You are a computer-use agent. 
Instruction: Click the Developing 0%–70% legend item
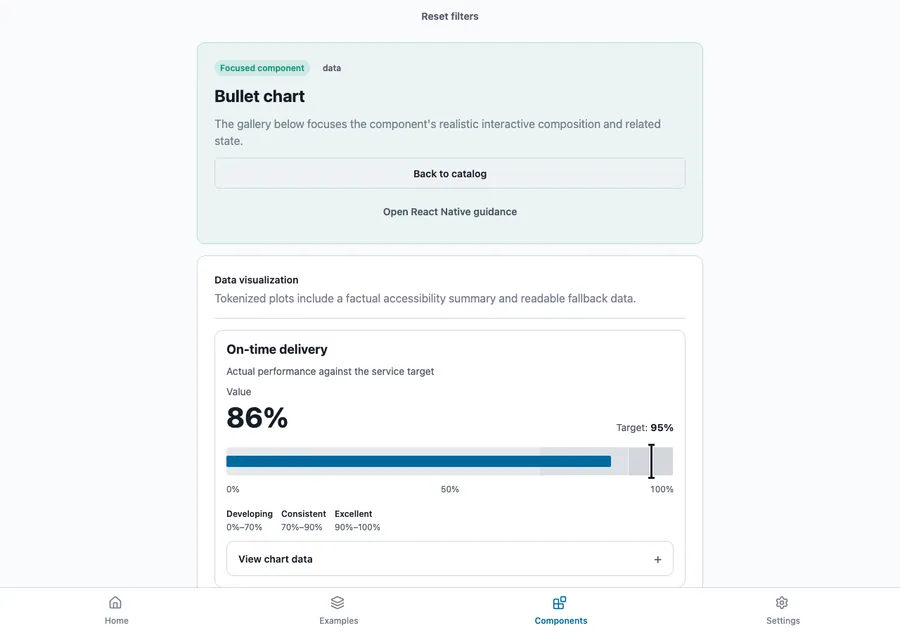[x=249, y=520]
